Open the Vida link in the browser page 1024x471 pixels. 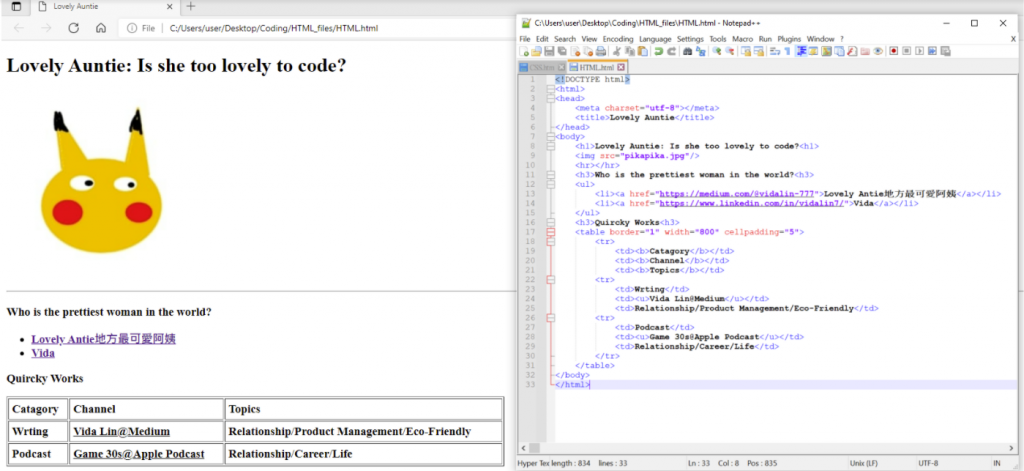(43, 353)
